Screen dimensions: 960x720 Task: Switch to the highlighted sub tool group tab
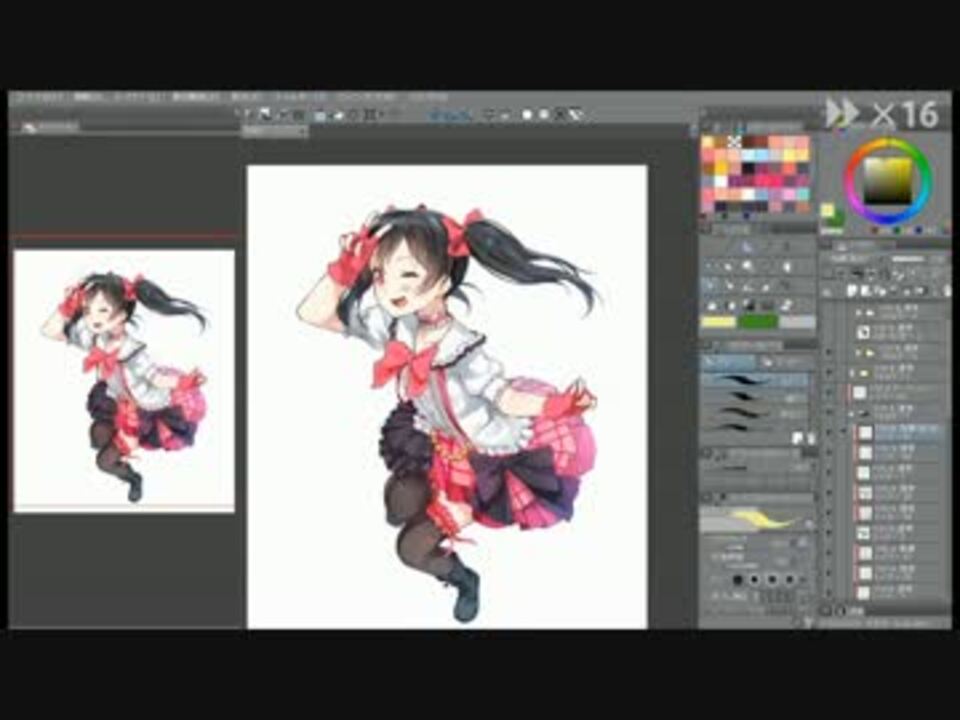[730, 362]
